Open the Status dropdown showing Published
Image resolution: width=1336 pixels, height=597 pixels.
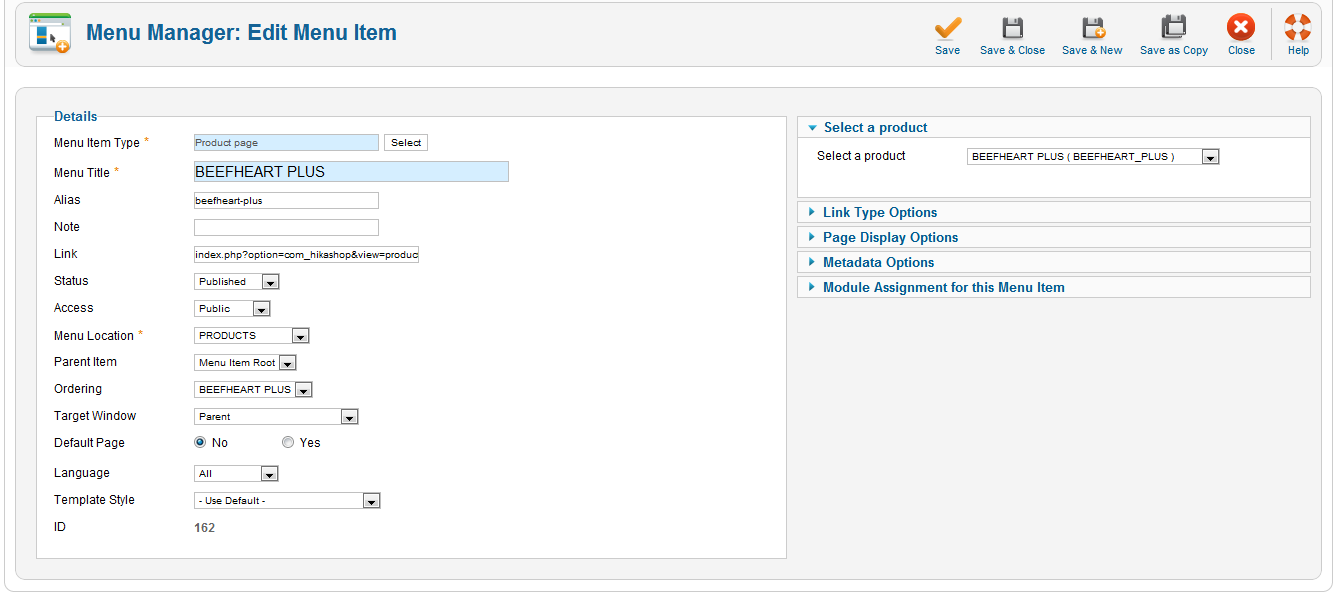(236, 282)
